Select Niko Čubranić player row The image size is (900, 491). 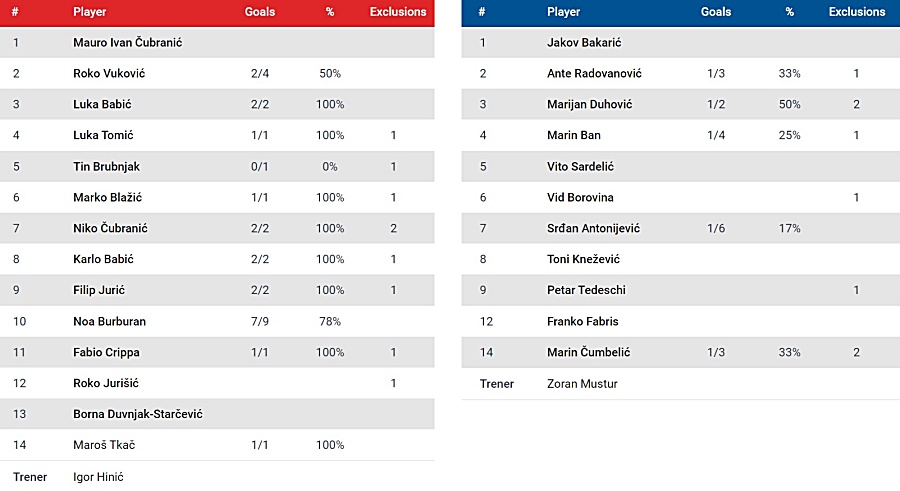[x=217, y=228]
